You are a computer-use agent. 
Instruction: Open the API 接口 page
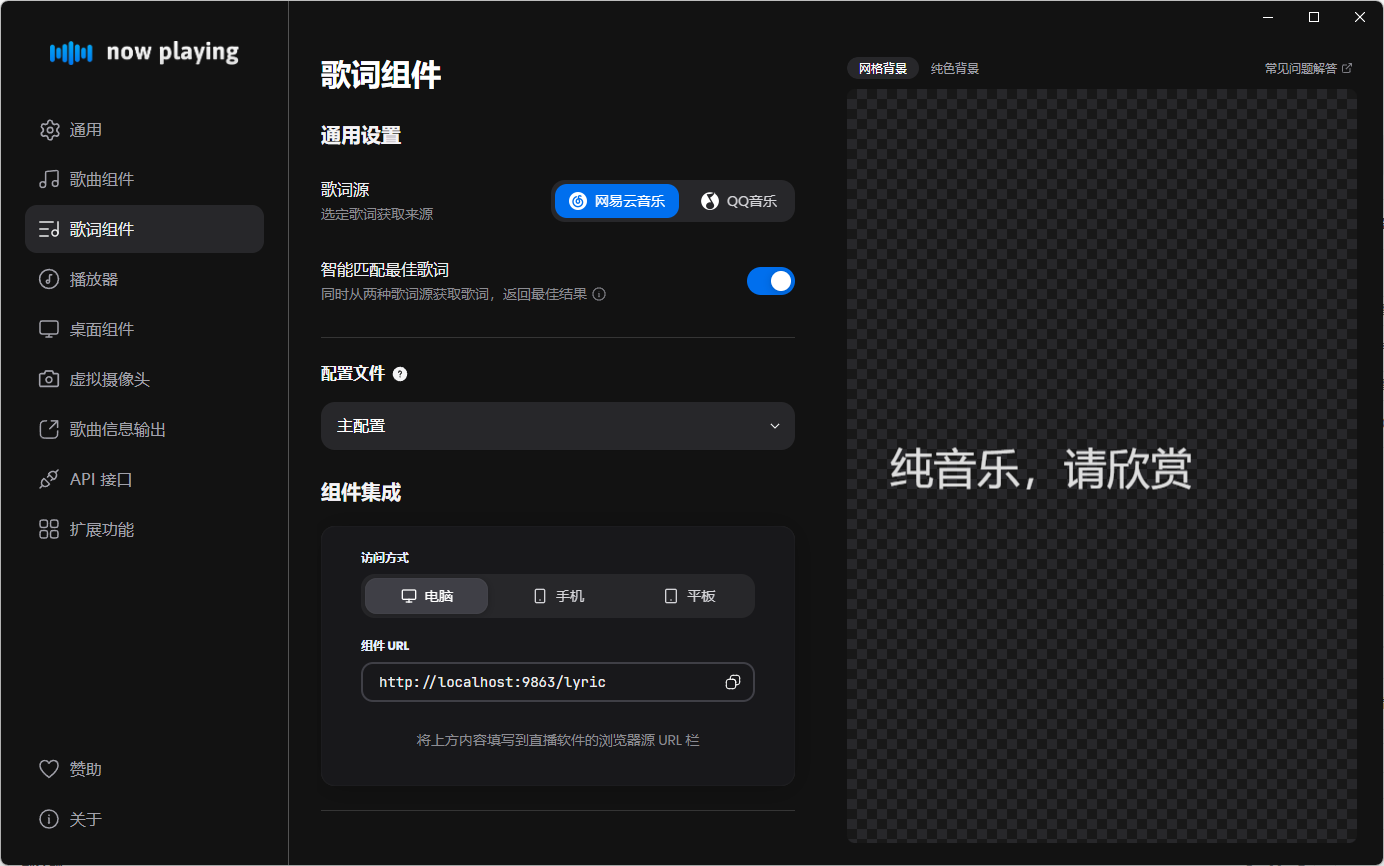[x=100, y=480]
